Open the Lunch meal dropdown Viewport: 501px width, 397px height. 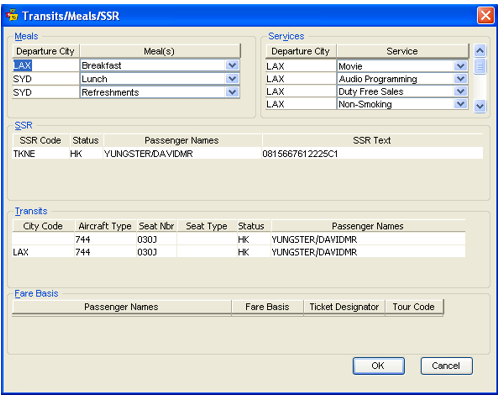pos(232,79)
